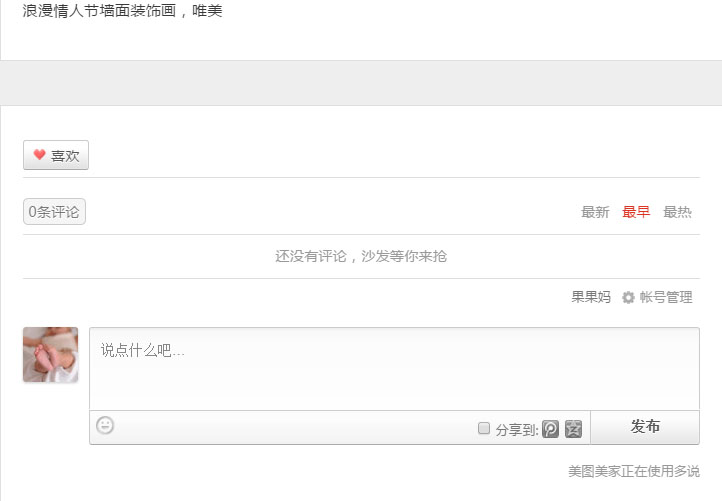Sort comments by 最热

click(x=677, y=212)
